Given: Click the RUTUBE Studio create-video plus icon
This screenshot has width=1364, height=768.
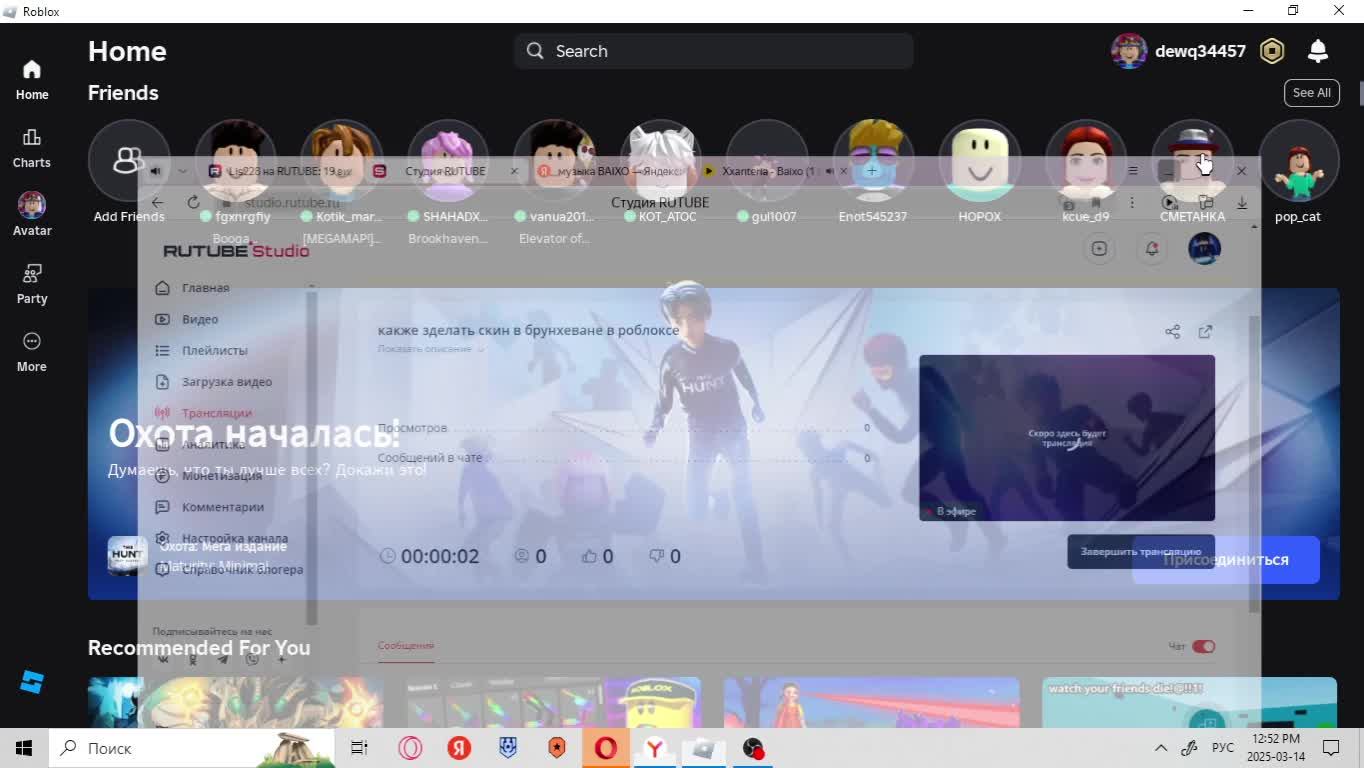Looking at the screenshot, I should pyautogui.click(x=1099, y=249).
